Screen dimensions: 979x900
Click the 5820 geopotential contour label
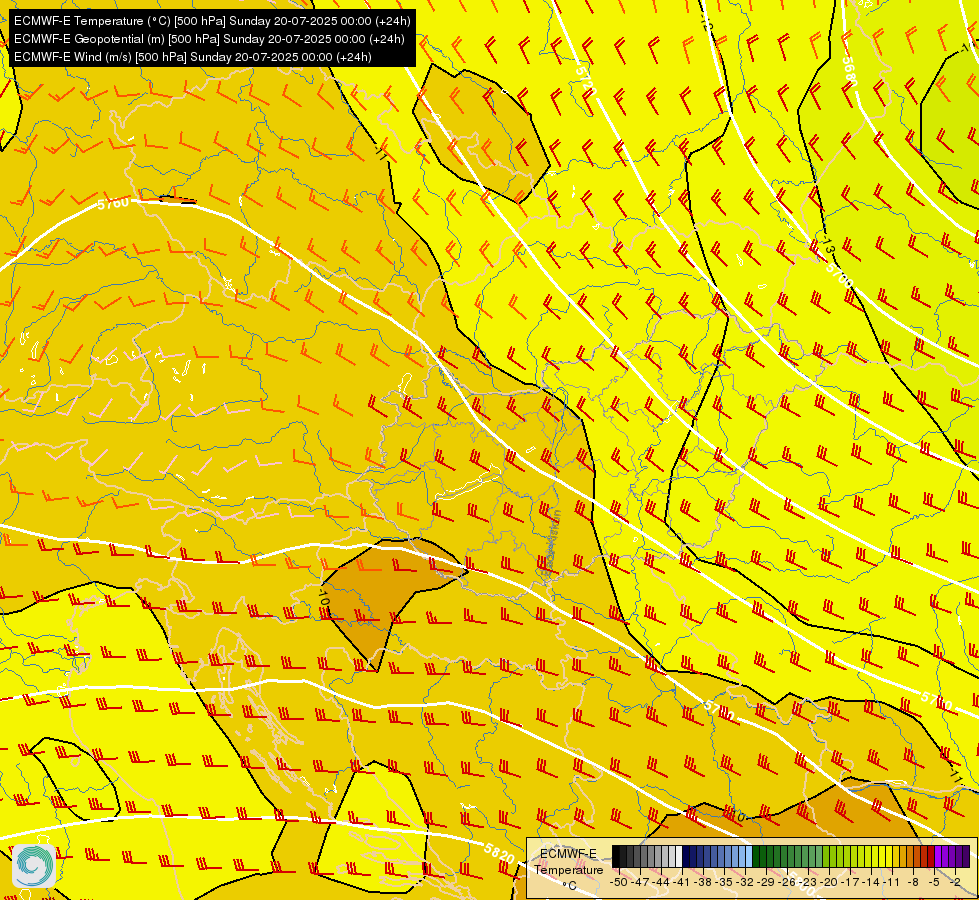tap(499, 854)
